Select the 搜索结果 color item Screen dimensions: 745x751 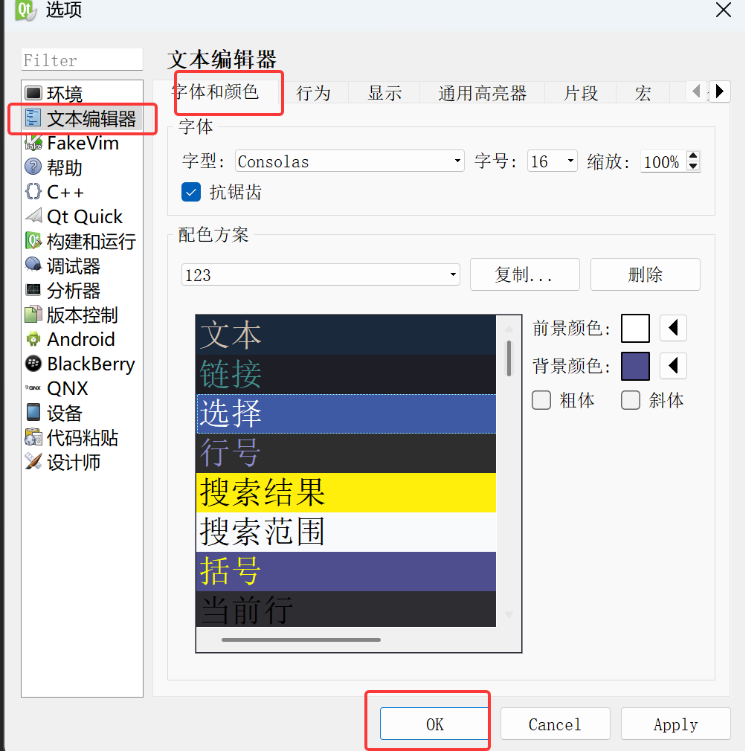coord(346,492)
